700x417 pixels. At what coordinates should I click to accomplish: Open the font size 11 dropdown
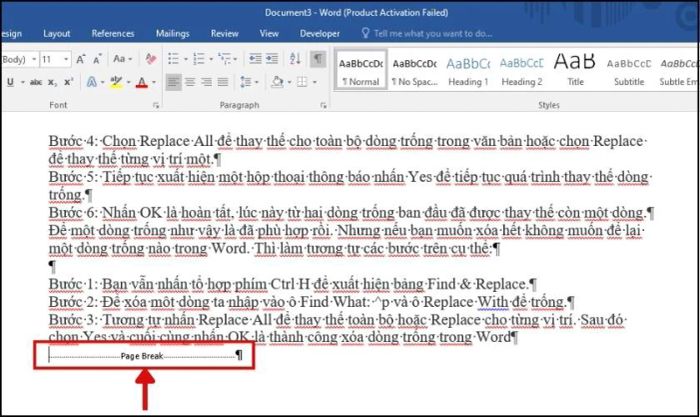[66, 59]
